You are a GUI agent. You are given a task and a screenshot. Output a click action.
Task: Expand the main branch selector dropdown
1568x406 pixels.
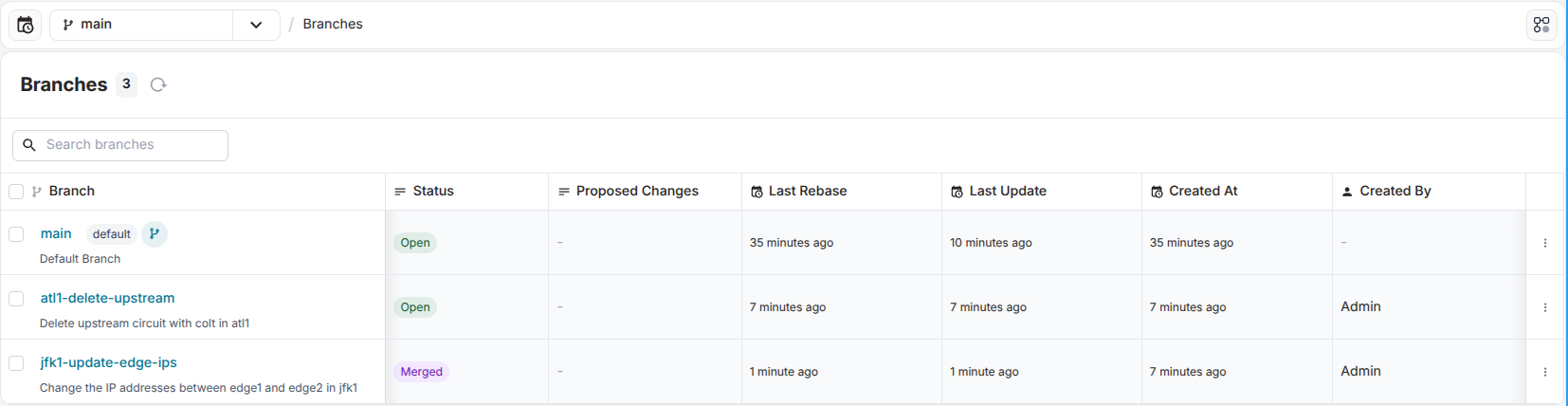pyautogui.click(x=256, y=25)
